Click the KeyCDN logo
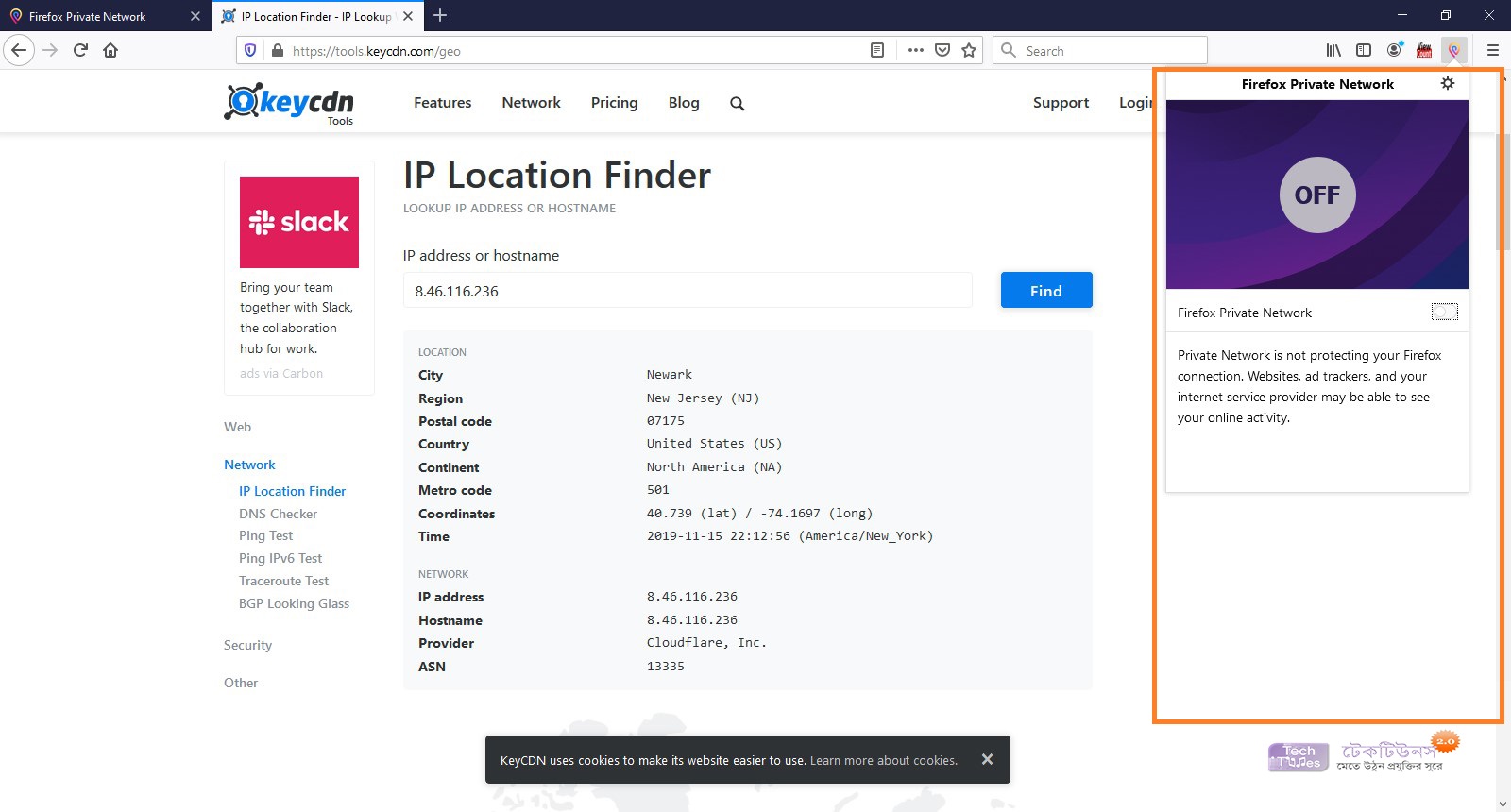This screenshot has height=812, width=1511. point(289,103)
